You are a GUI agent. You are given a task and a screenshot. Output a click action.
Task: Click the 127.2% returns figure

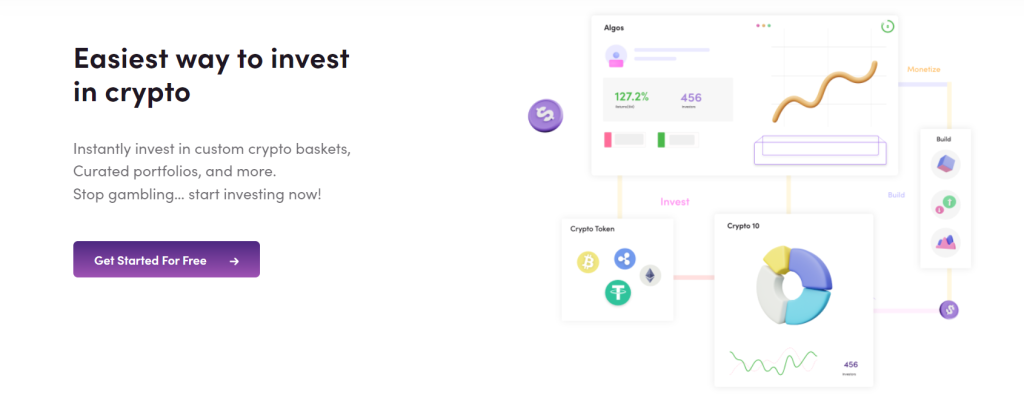point(632,97)
